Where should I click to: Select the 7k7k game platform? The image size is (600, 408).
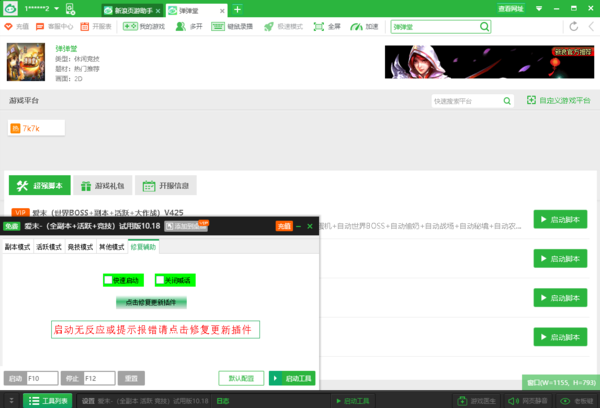pyautogui.click(x=36, y=128)
